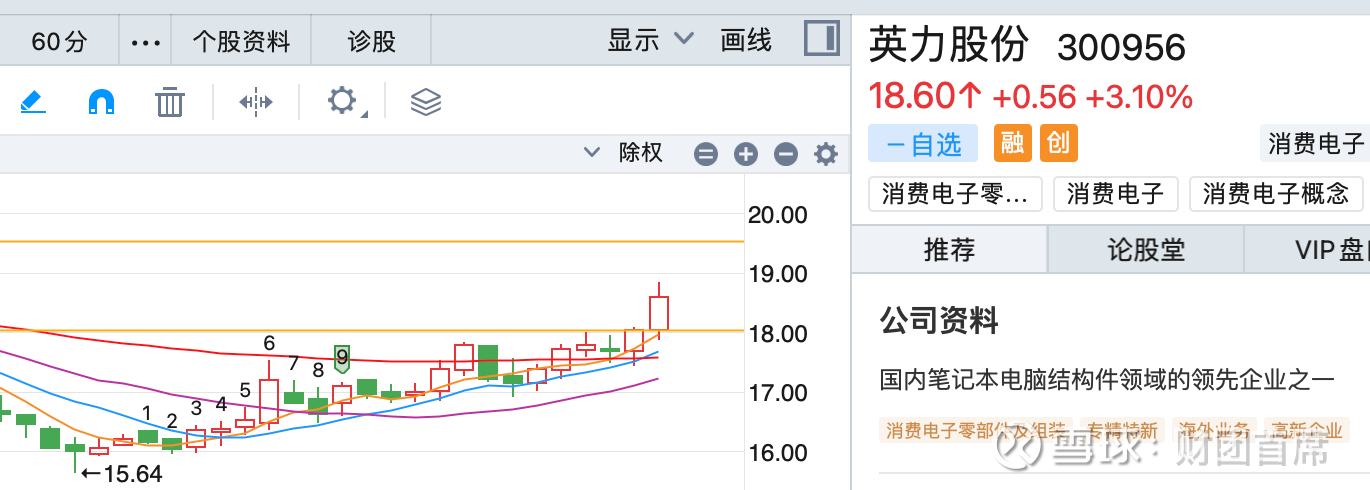The width and height of the screenshot is (1370, 490).
Task: Open the three-dots more periods menu
Action: coord(146,42)
